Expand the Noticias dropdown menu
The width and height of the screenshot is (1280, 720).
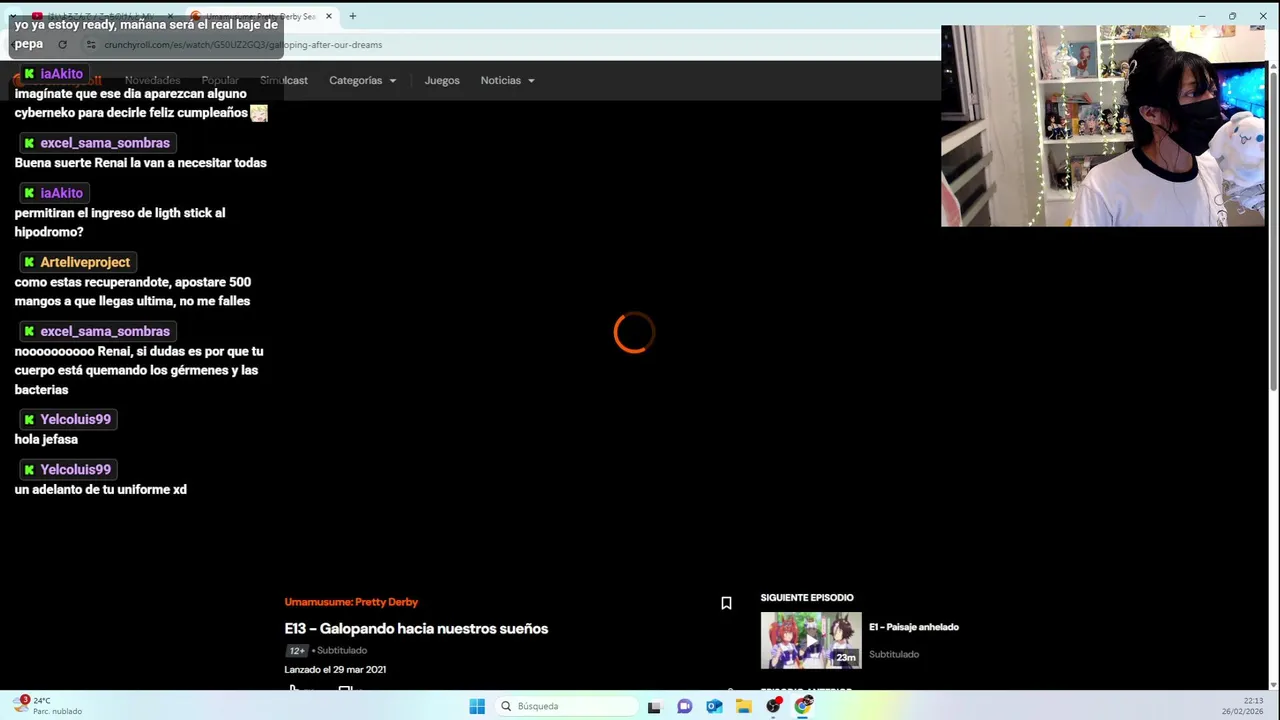(507, 80)
